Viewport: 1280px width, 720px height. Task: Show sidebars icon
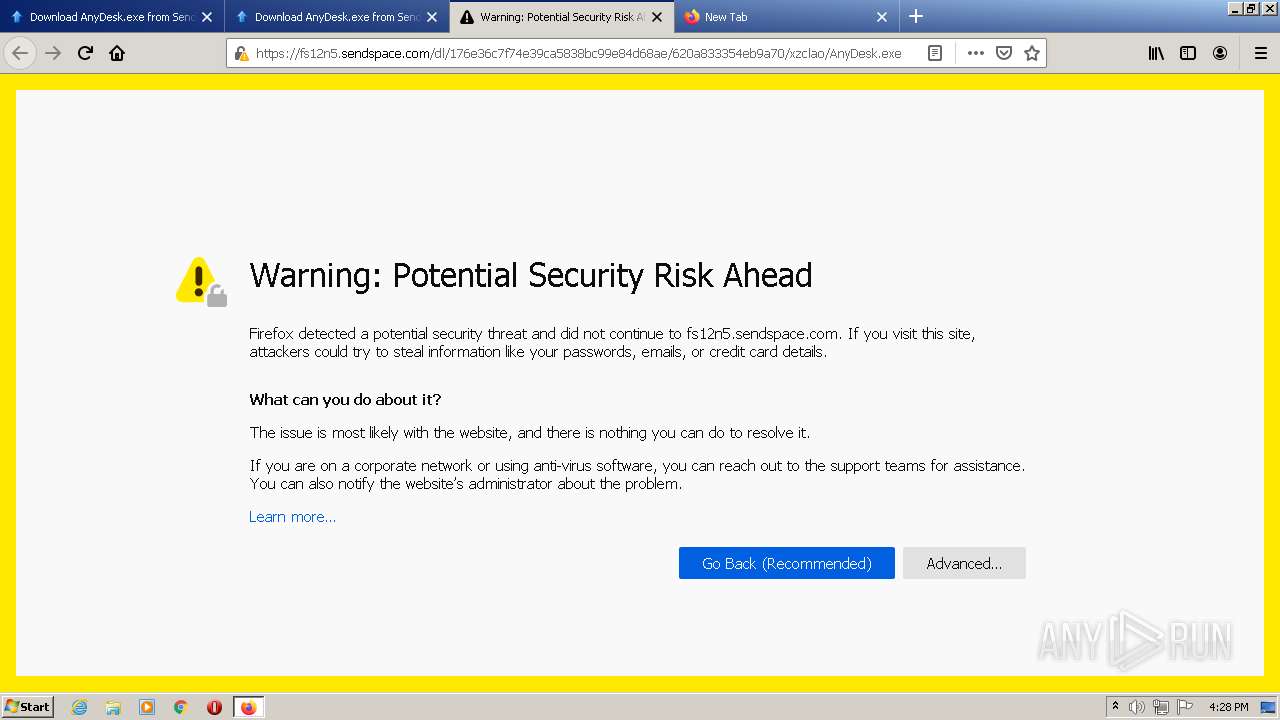pos(1188,53)
